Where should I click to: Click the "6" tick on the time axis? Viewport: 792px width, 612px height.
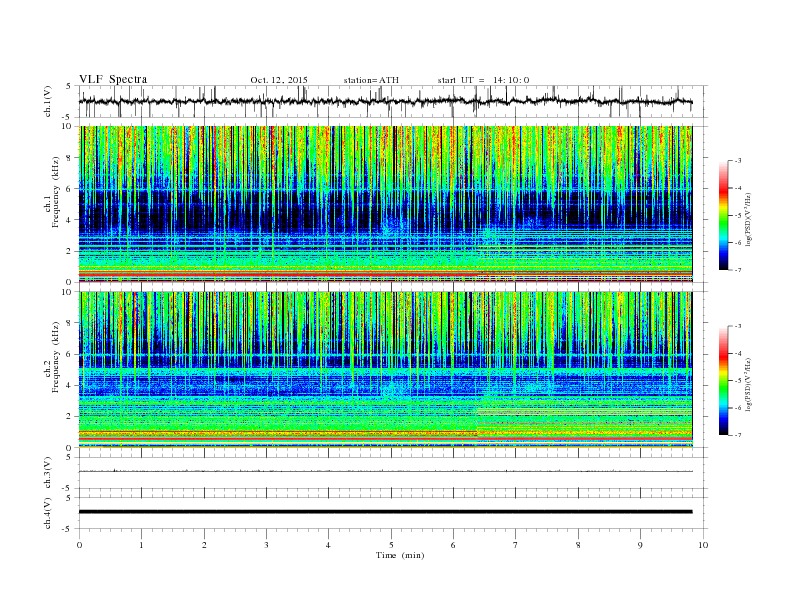point(454,545)
